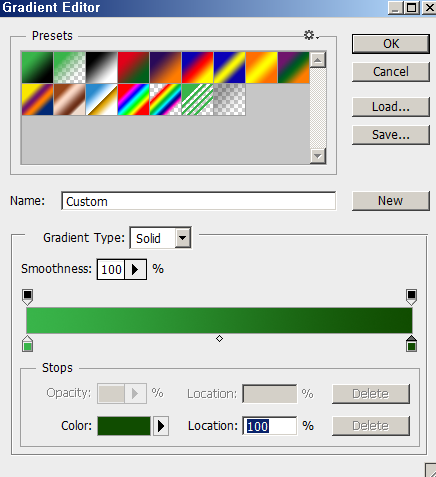Select the dark green right color stop
436x477 pixels.
[x=412, y=344]
